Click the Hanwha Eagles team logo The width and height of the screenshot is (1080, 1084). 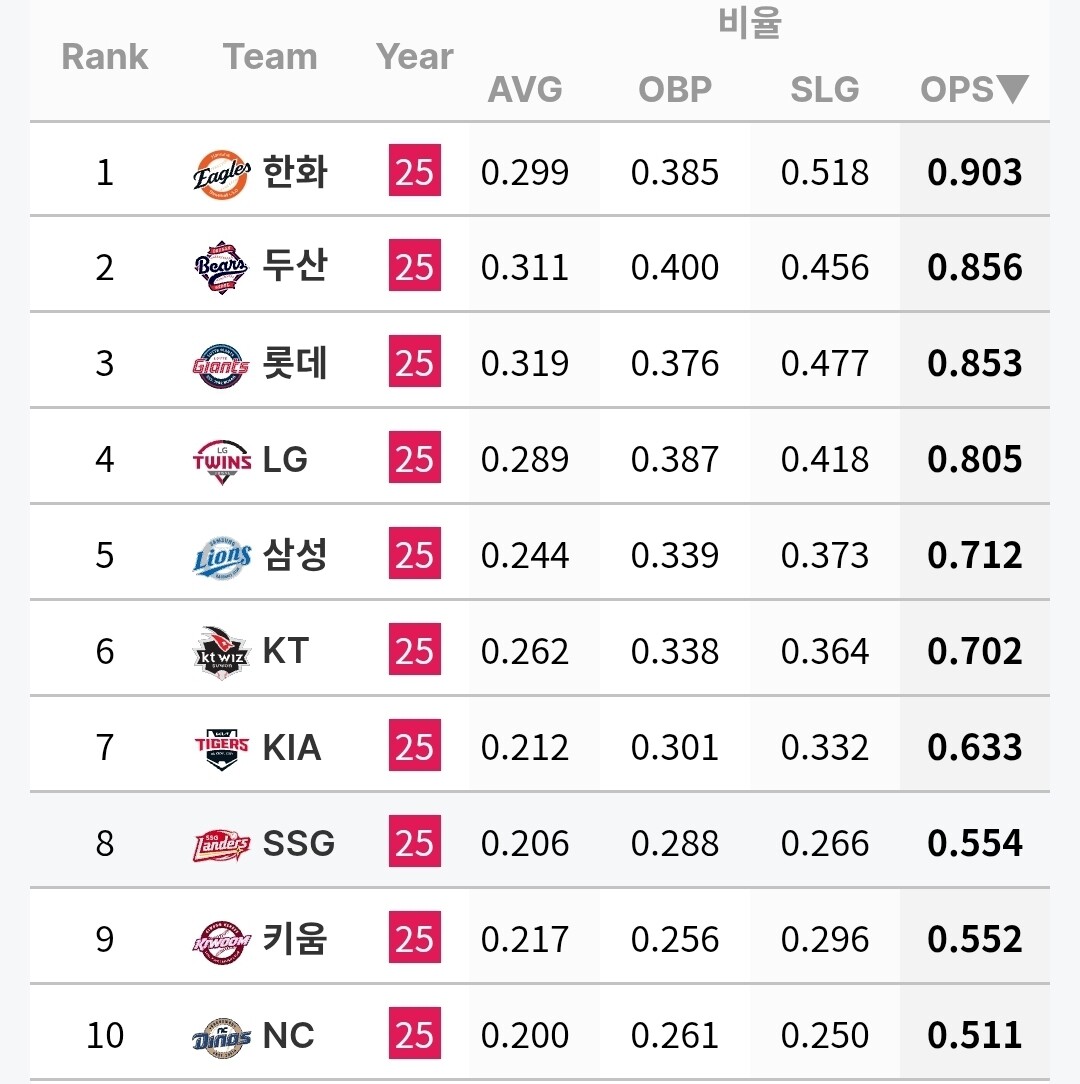point(222,173)
